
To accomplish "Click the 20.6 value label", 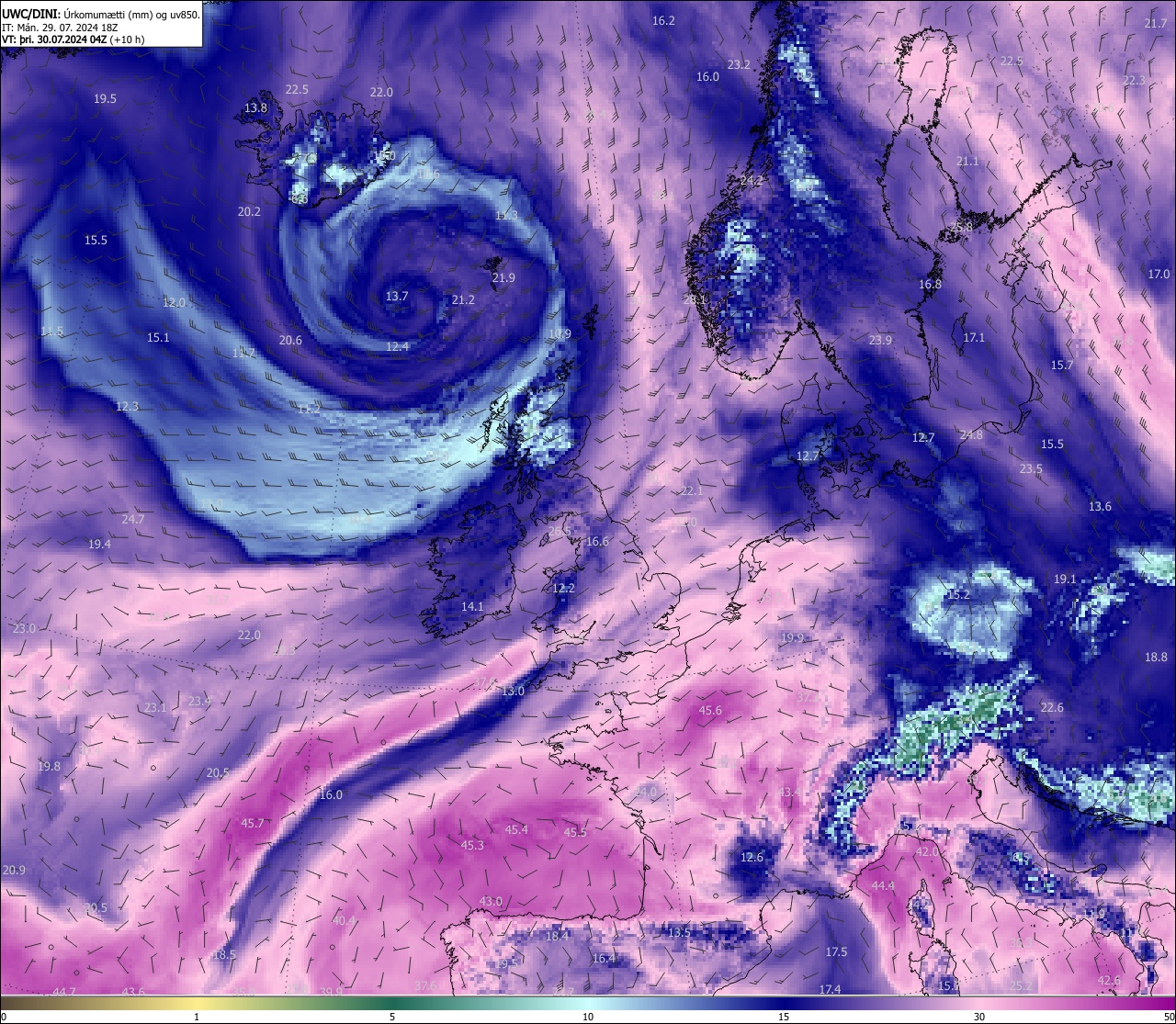I will click(290, 340).
